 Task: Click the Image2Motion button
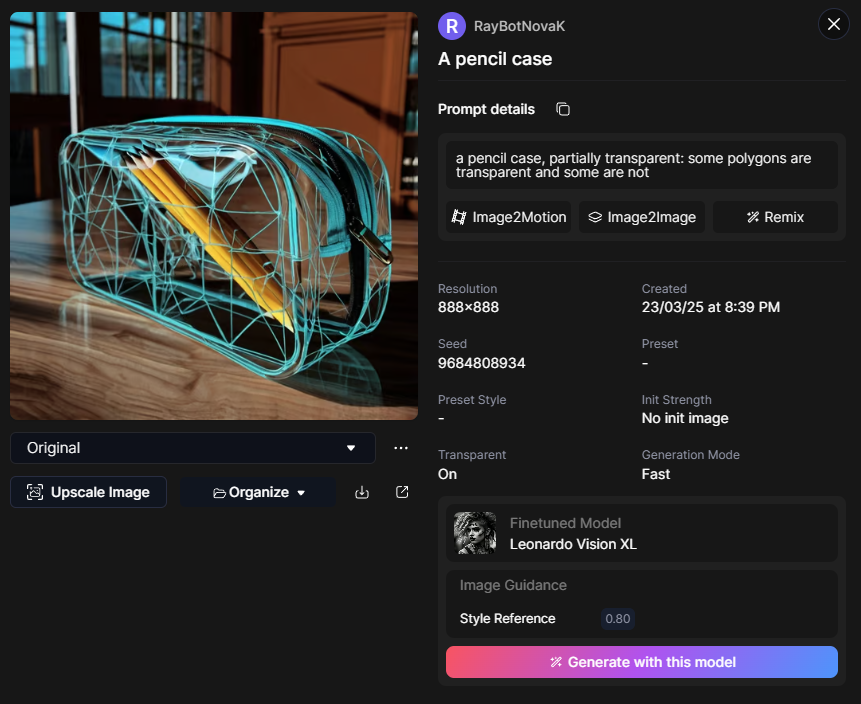pos(508,217)
